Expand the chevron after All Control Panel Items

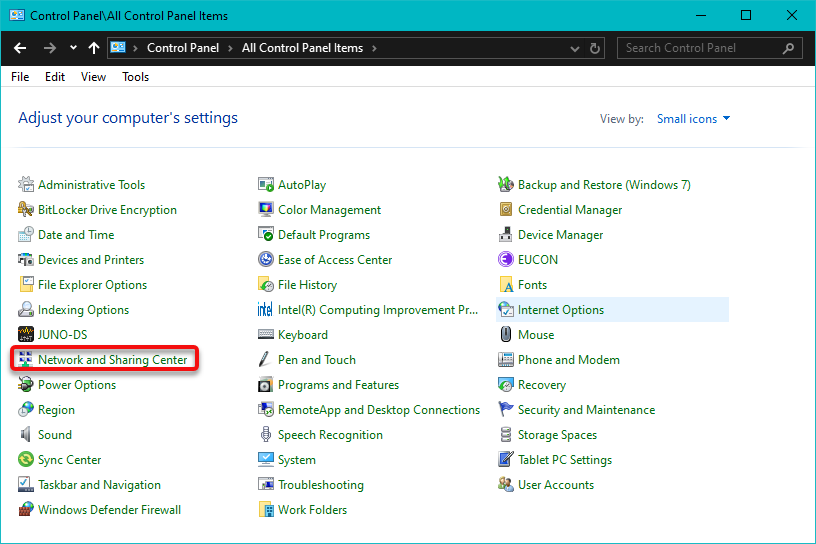tap(373, 48)
